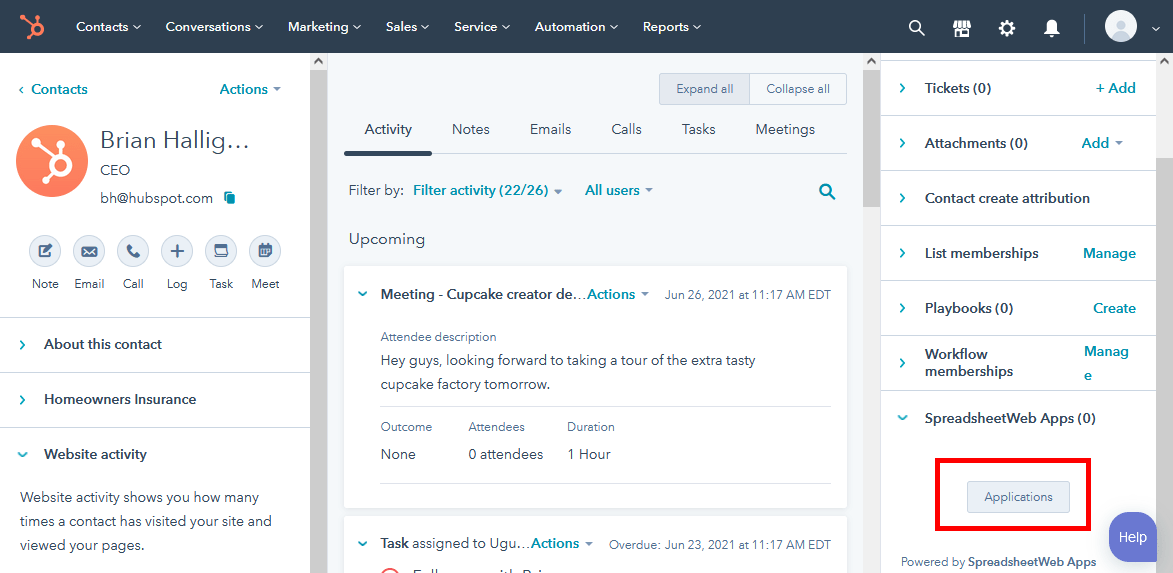Switch to the Meetings tab
This screenshot has width=1173, height=573.
click(x=785, y=129)
